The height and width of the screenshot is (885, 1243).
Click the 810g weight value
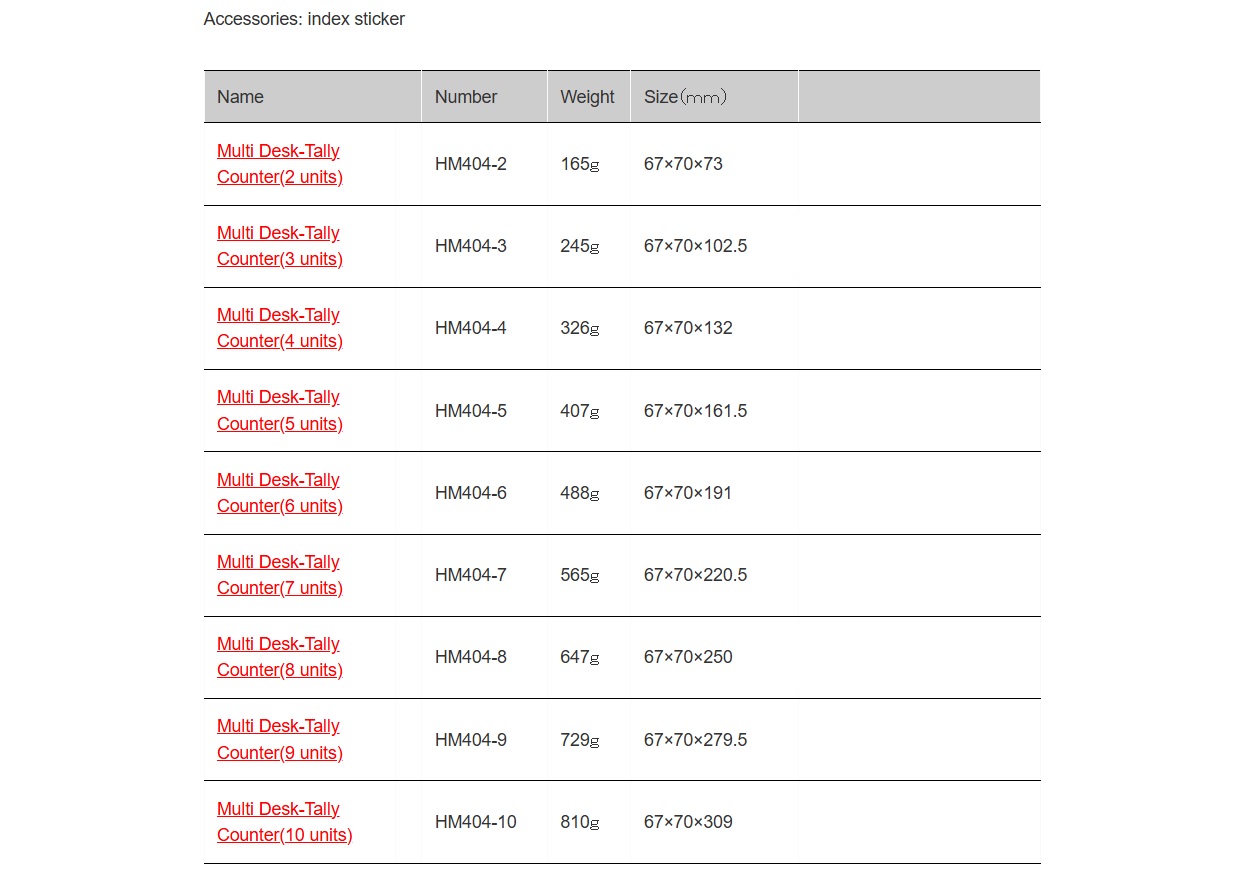point(580,822)
